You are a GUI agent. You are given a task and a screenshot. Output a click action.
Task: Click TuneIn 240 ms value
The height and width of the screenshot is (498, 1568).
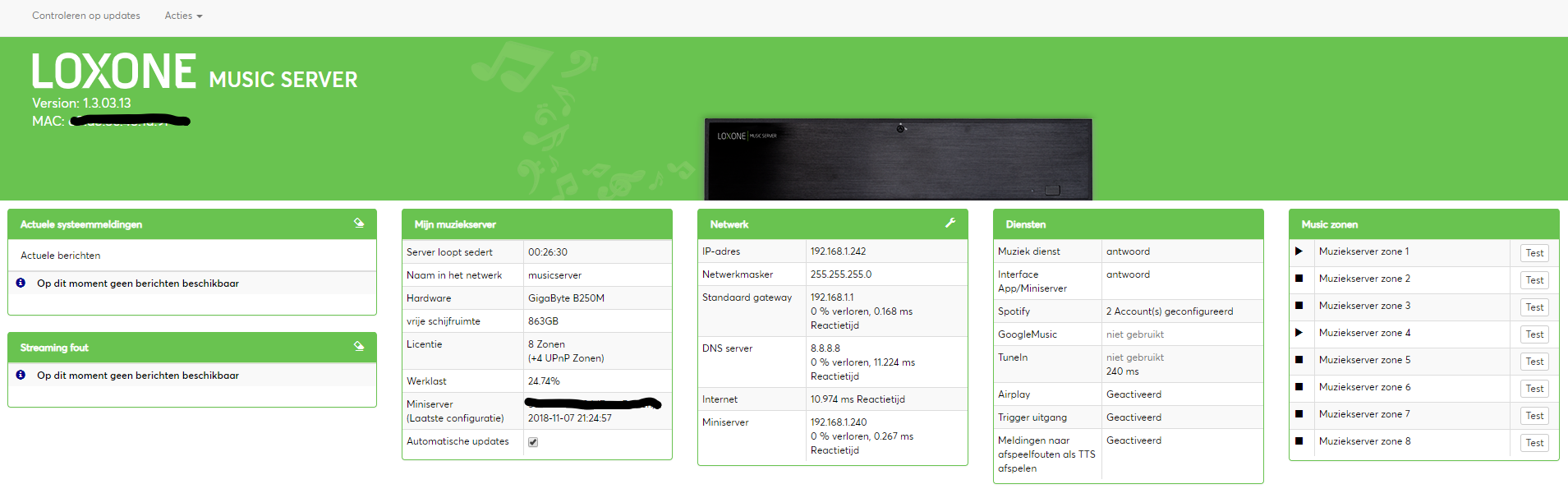pos(1123,371)
